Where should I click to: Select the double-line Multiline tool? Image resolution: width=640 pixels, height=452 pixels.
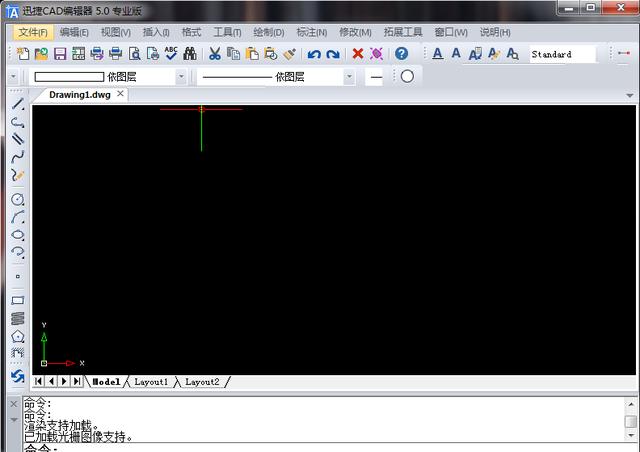(x=18, y=139)
